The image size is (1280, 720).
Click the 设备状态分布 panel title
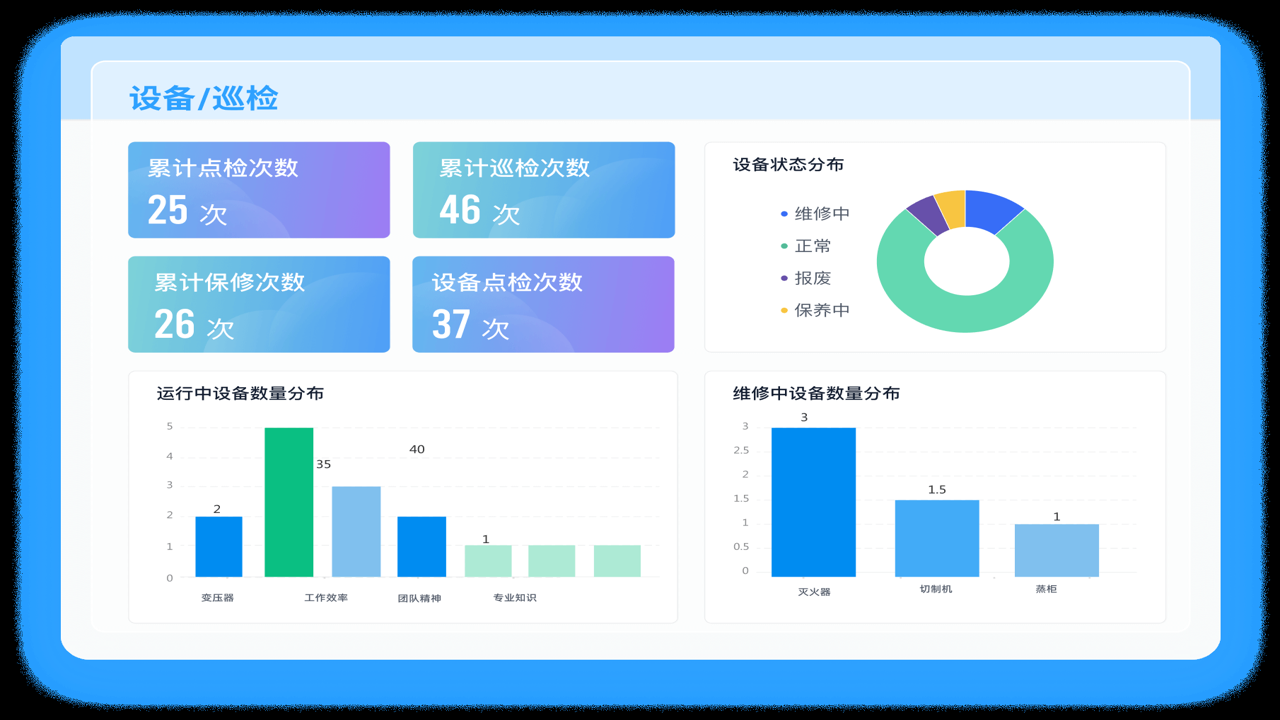point(789,165)
